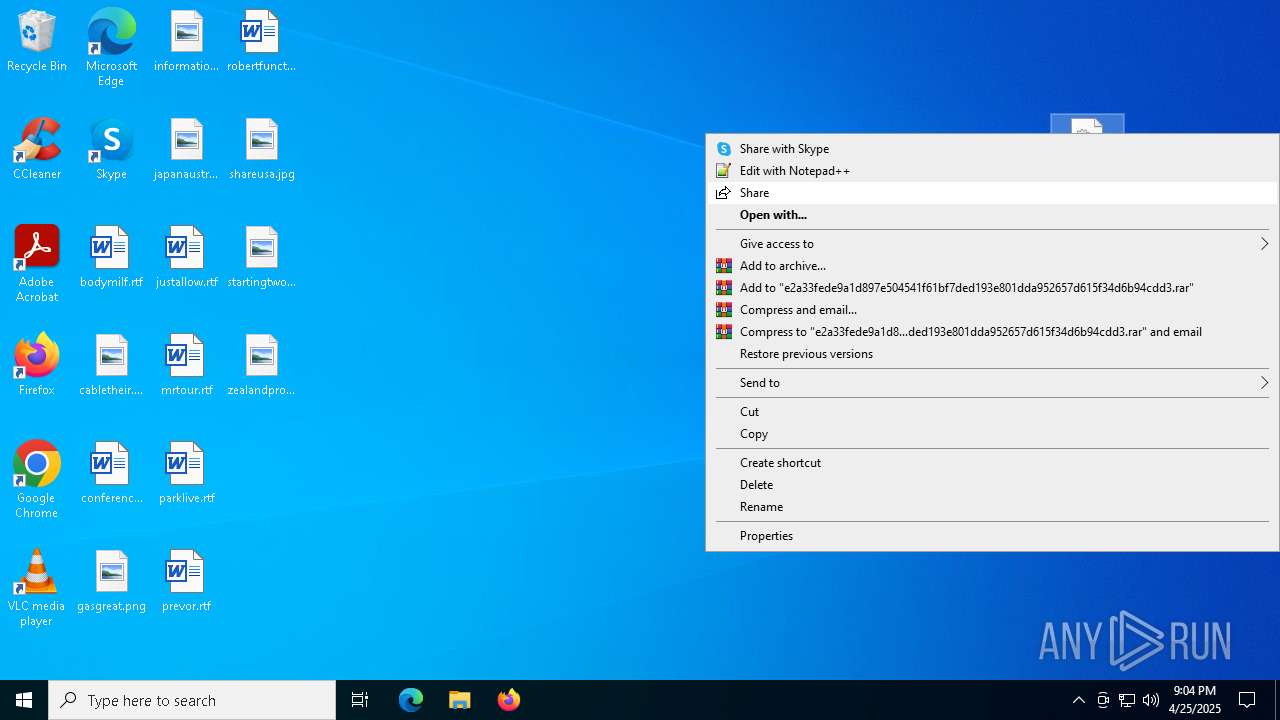
Task: Open the clock and date flyout
Action: [x=1194, y=700]
